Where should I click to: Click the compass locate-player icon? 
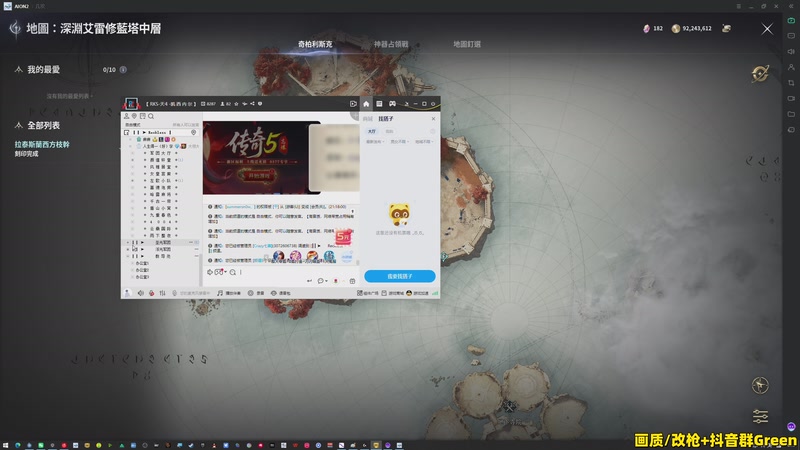[760, 385]
